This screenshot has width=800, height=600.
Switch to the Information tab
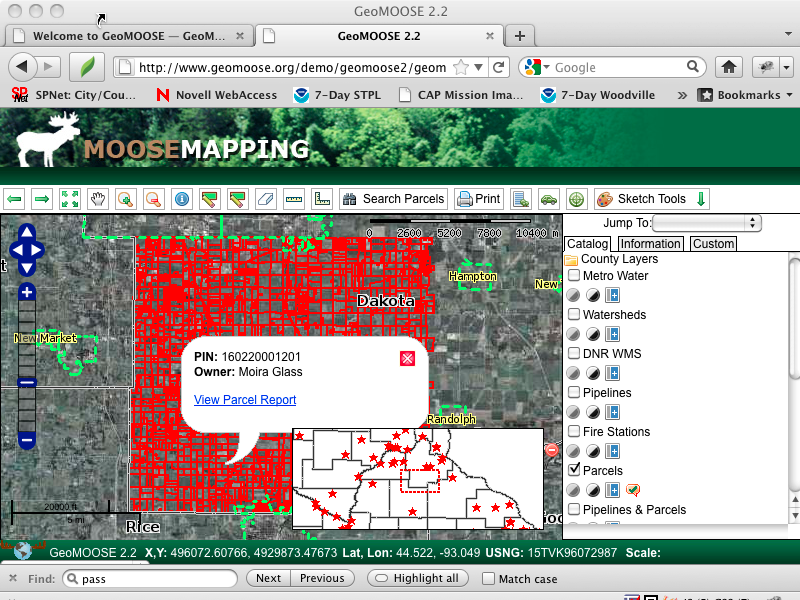tap(651, 244)
